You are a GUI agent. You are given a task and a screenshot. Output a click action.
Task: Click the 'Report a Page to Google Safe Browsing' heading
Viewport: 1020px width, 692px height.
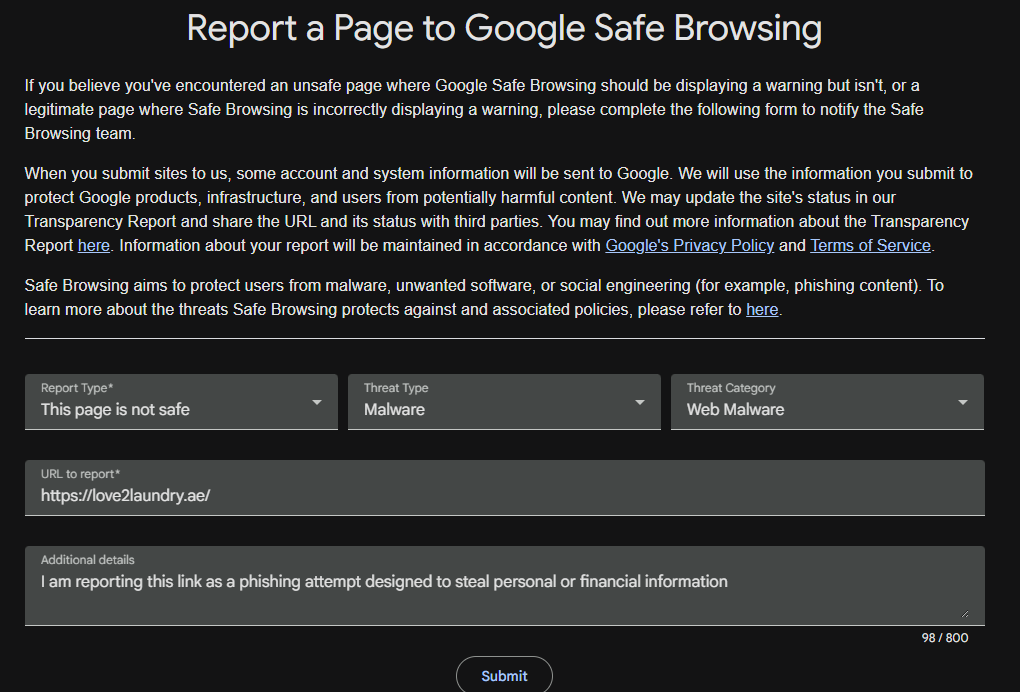point(504,29)
